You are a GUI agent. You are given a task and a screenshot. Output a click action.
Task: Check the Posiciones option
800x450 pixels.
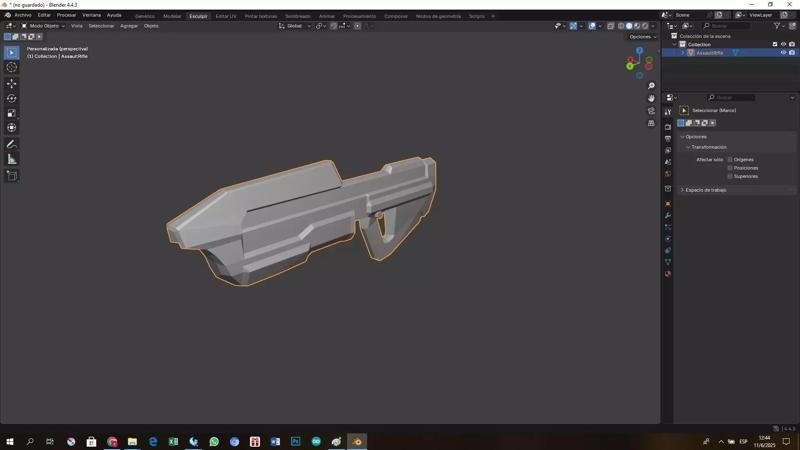point(730,168)
